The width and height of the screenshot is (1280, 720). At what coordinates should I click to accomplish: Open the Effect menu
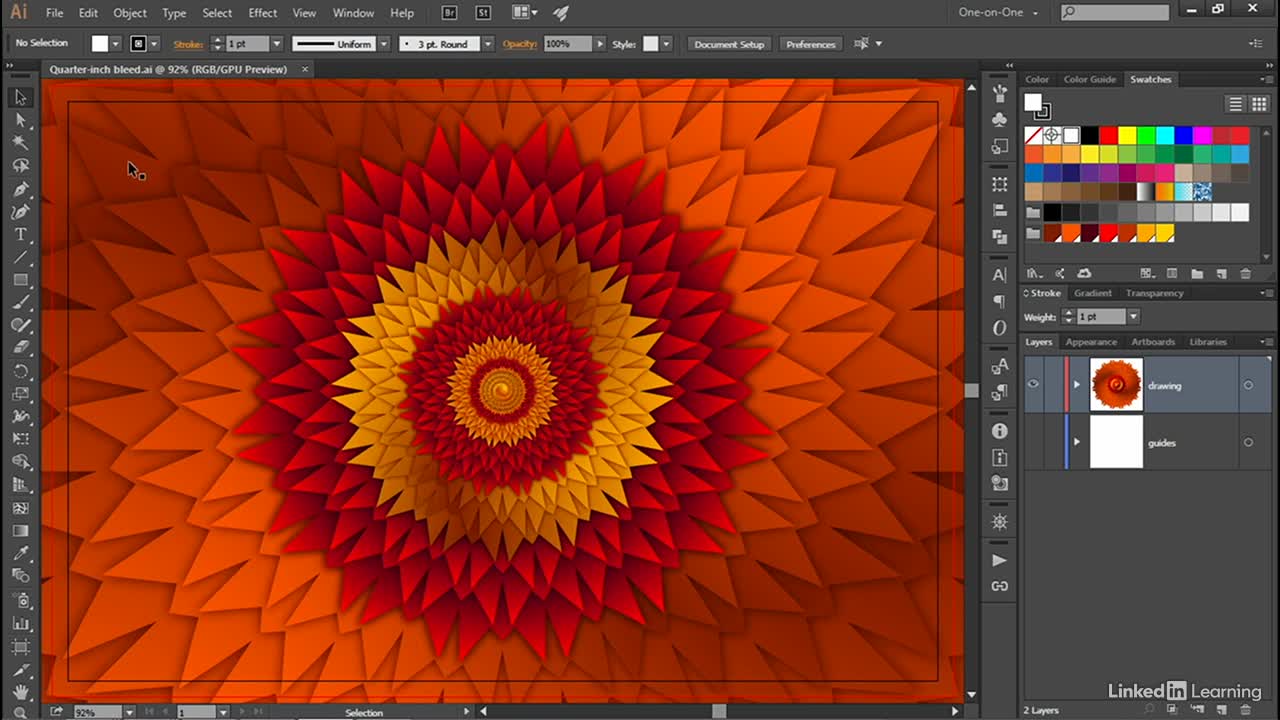point(263,13)
